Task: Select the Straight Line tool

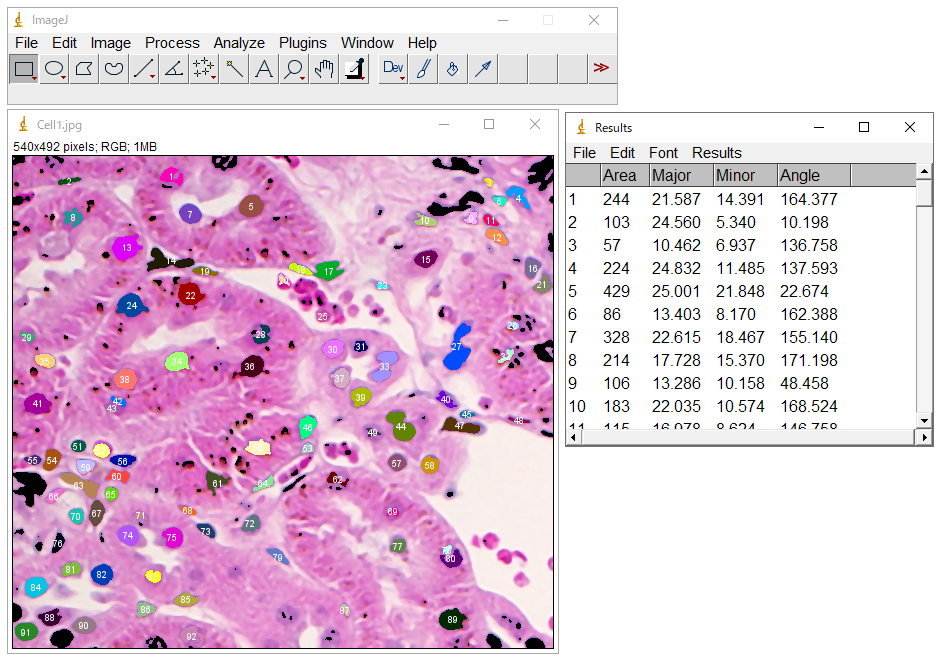Action: (x=144, y=69)
